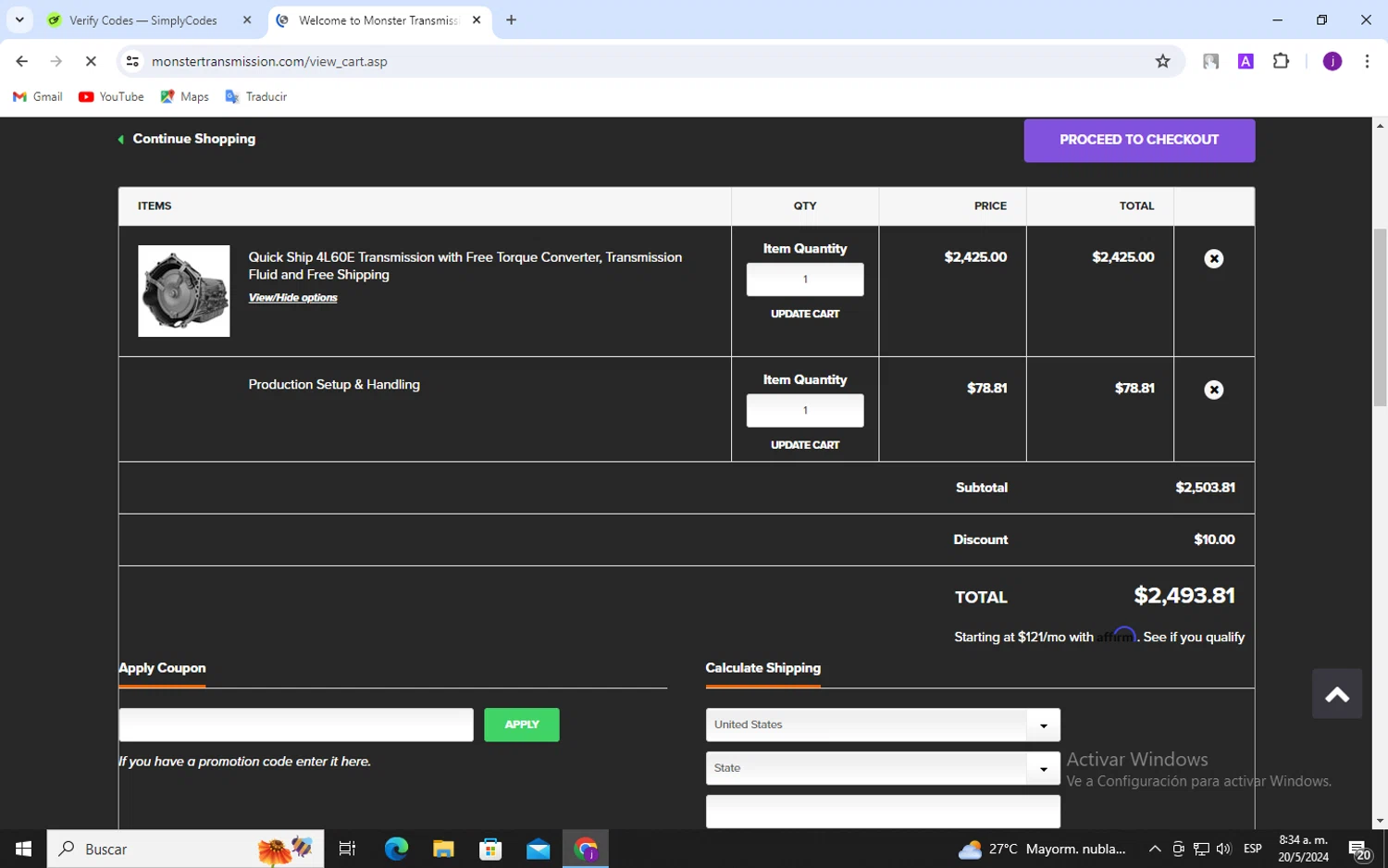This screenshot has width=1388, height=868.
Task: Show hidden system tray icons
Action: tap(1155, 849)
